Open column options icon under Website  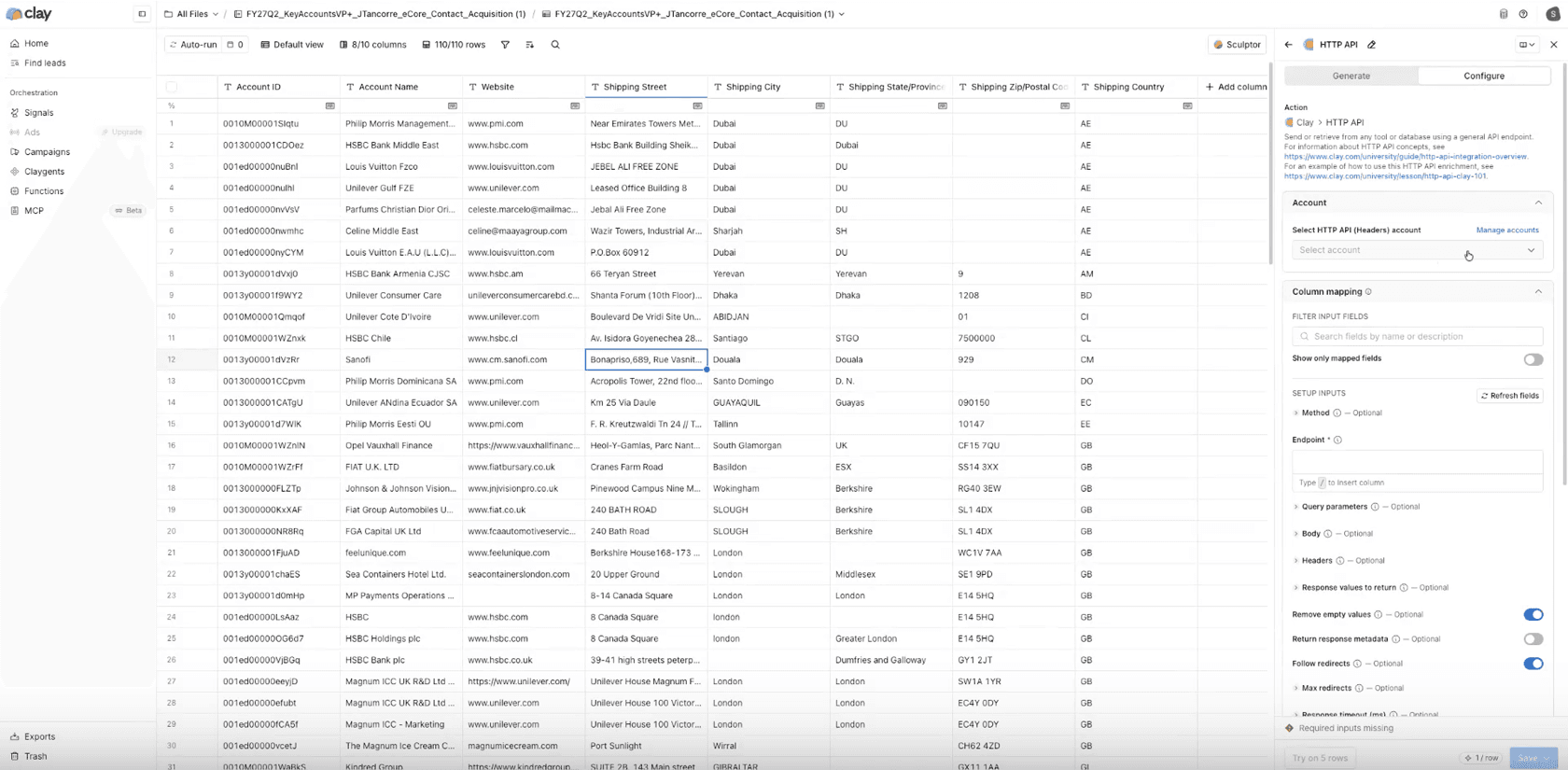point(575,105)
